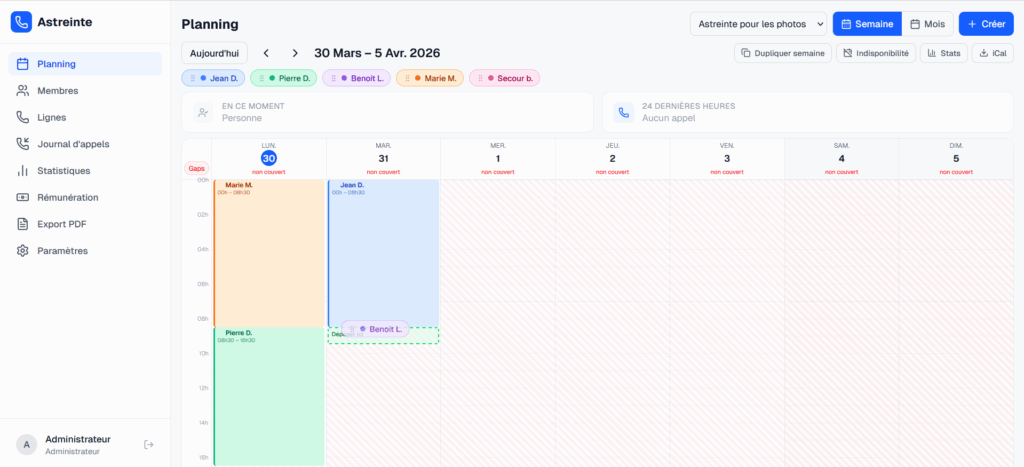Open the Membres sidebar item
Viewport: 1024px width, 467px height.
point(85,91)
